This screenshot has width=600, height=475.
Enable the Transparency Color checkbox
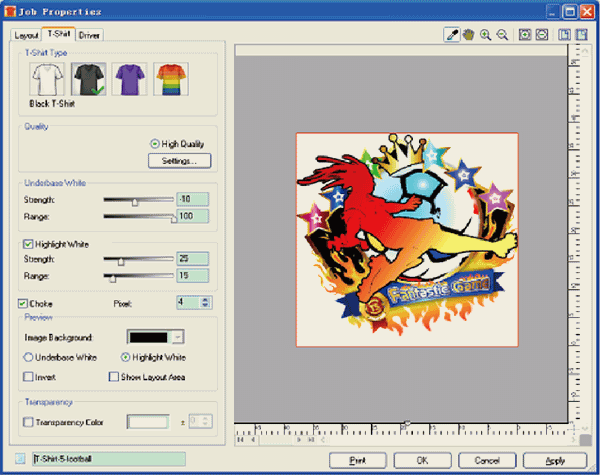coord(28,422)
